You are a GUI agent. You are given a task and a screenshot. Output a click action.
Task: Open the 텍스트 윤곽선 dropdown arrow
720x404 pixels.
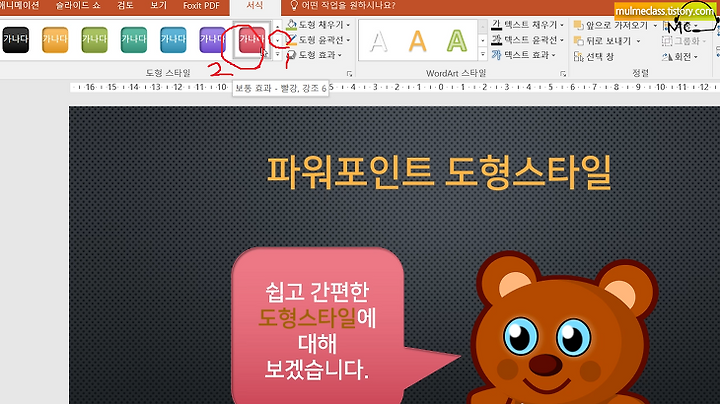click(x=562, y=40)
